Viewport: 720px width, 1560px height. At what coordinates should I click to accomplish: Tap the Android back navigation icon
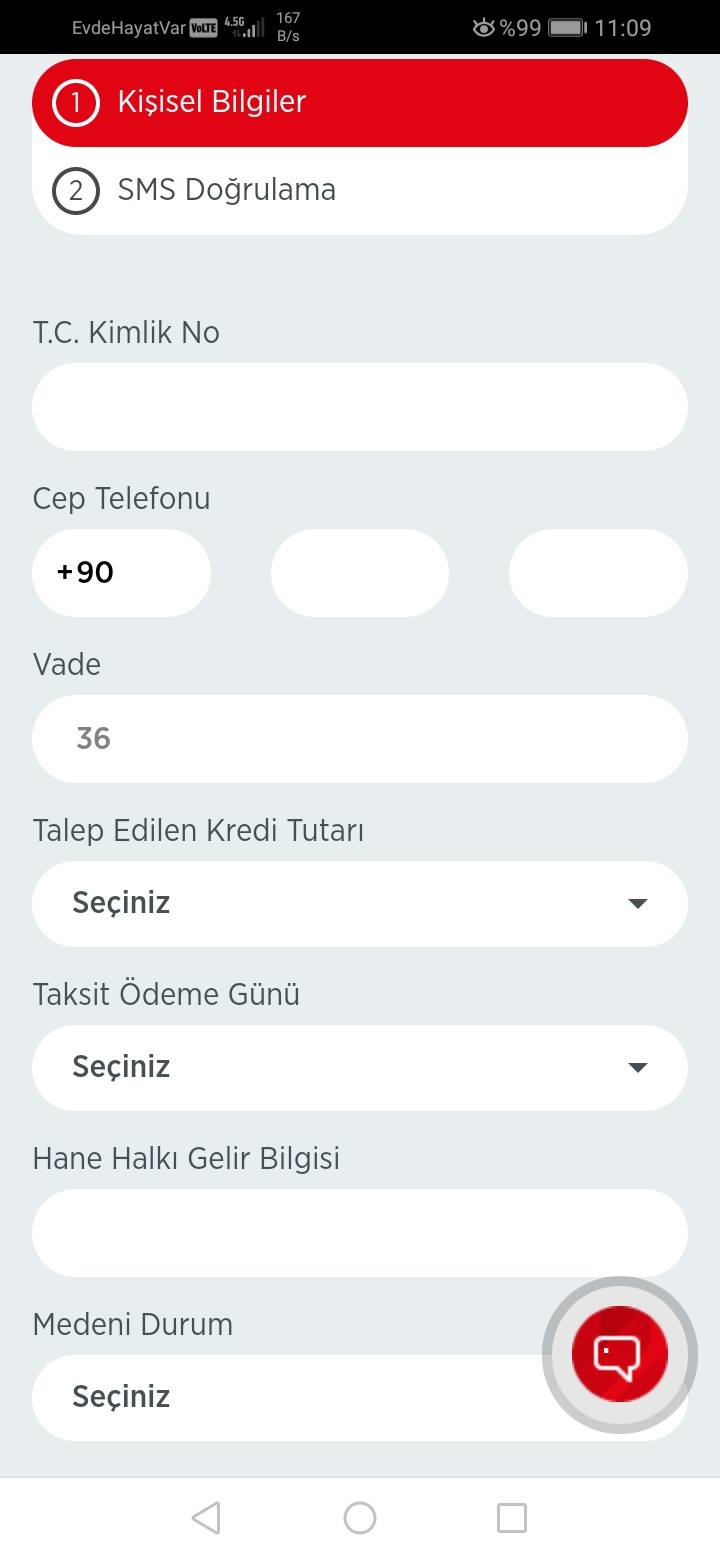coord(206,1518)
